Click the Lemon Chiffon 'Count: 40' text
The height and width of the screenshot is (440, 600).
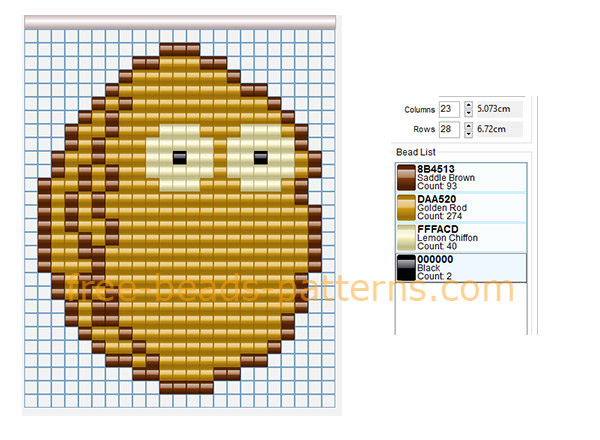point(437,246)
